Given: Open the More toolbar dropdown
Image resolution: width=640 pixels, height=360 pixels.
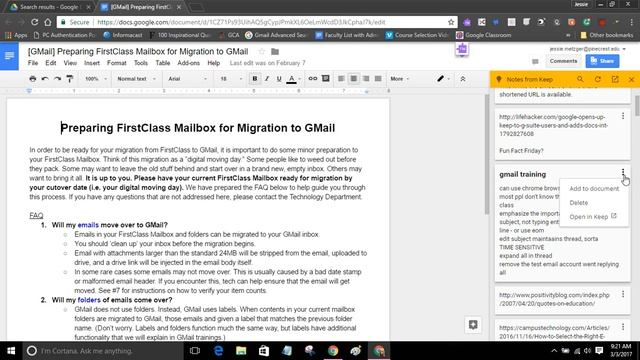Looking at the screenshot, I should coord(400,79).
